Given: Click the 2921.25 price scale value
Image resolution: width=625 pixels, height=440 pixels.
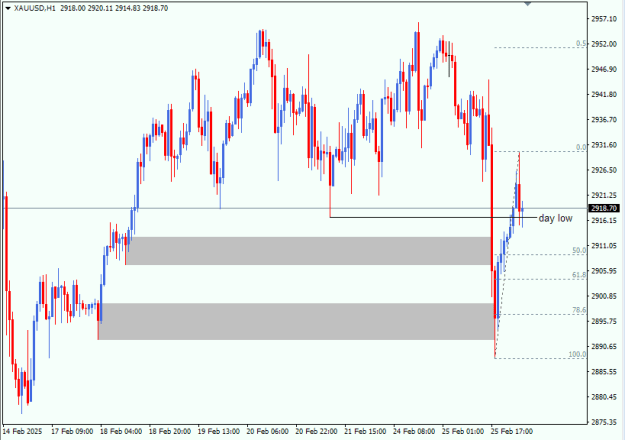Looking at the screenshot, I should pos(604,195).
